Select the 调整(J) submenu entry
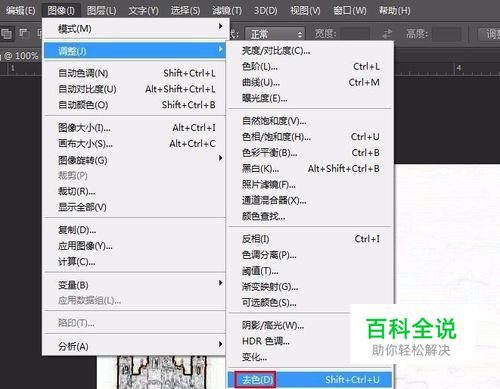Image resolution: width=500 pixels, height=389 pixels. 134,51
